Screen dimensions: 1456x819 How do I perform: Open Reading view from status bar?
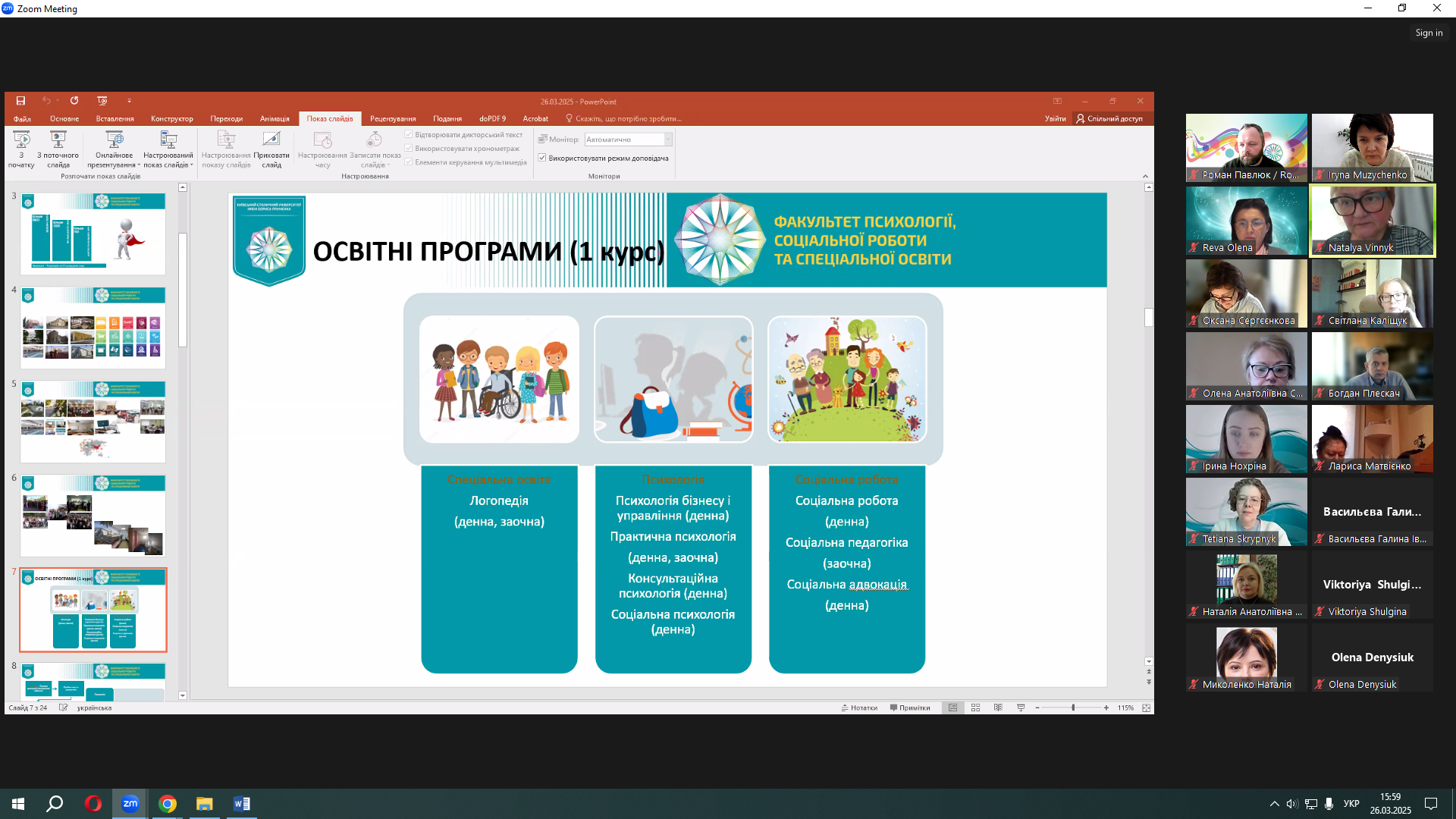tap(998, 708)
